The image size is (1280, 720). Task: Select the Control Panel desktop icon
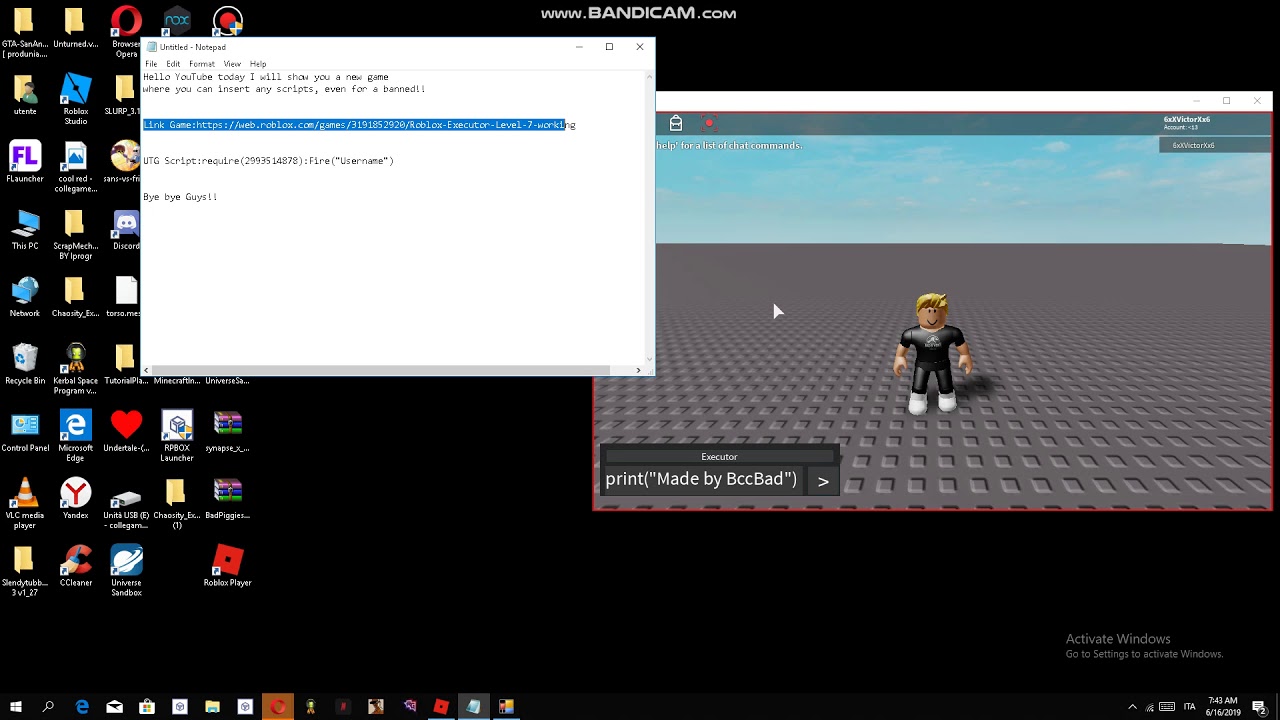[x=24, y=431]
